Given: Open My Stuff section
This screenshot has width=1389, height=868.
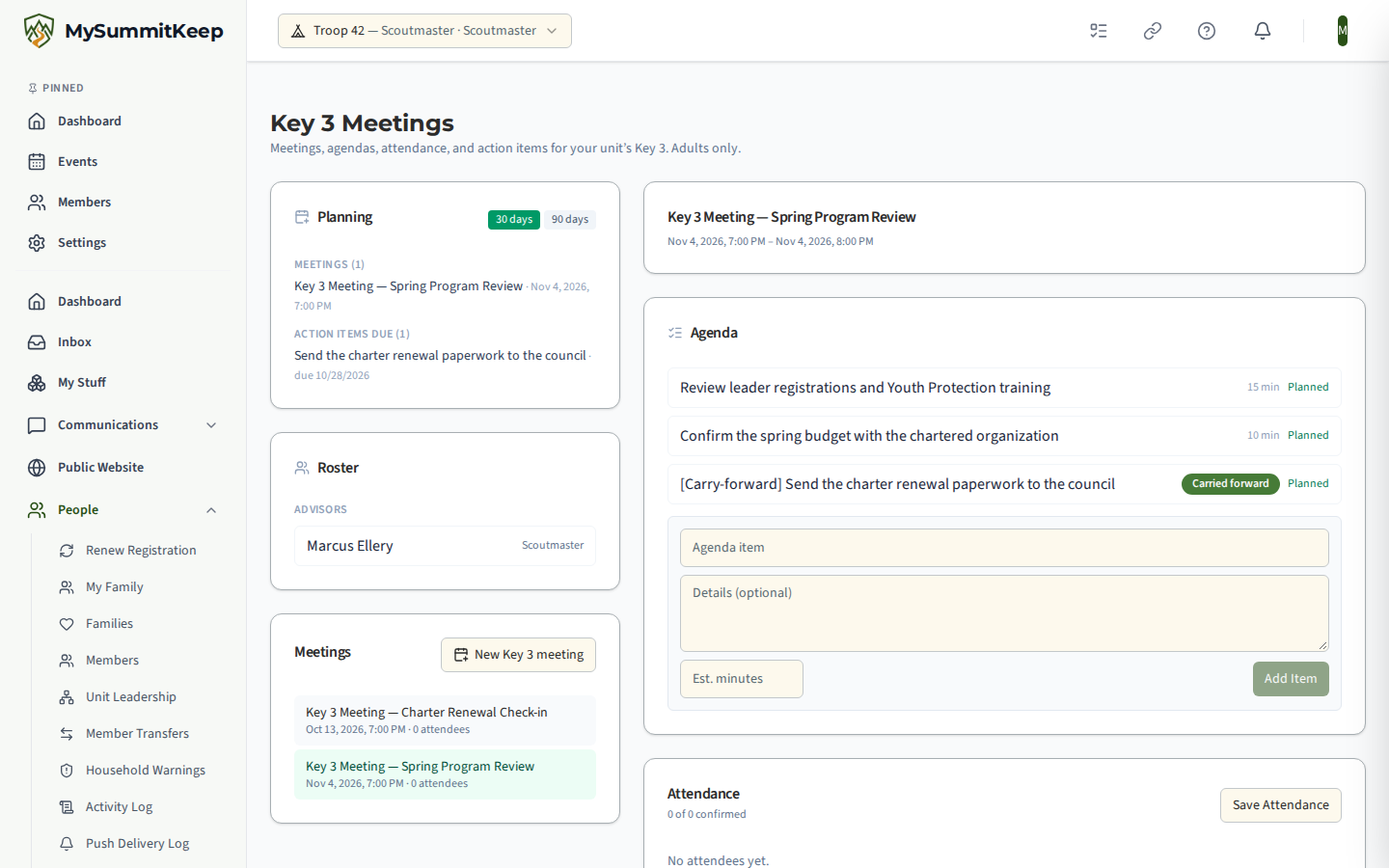Looking at the screenshot, I should [123, 383].
